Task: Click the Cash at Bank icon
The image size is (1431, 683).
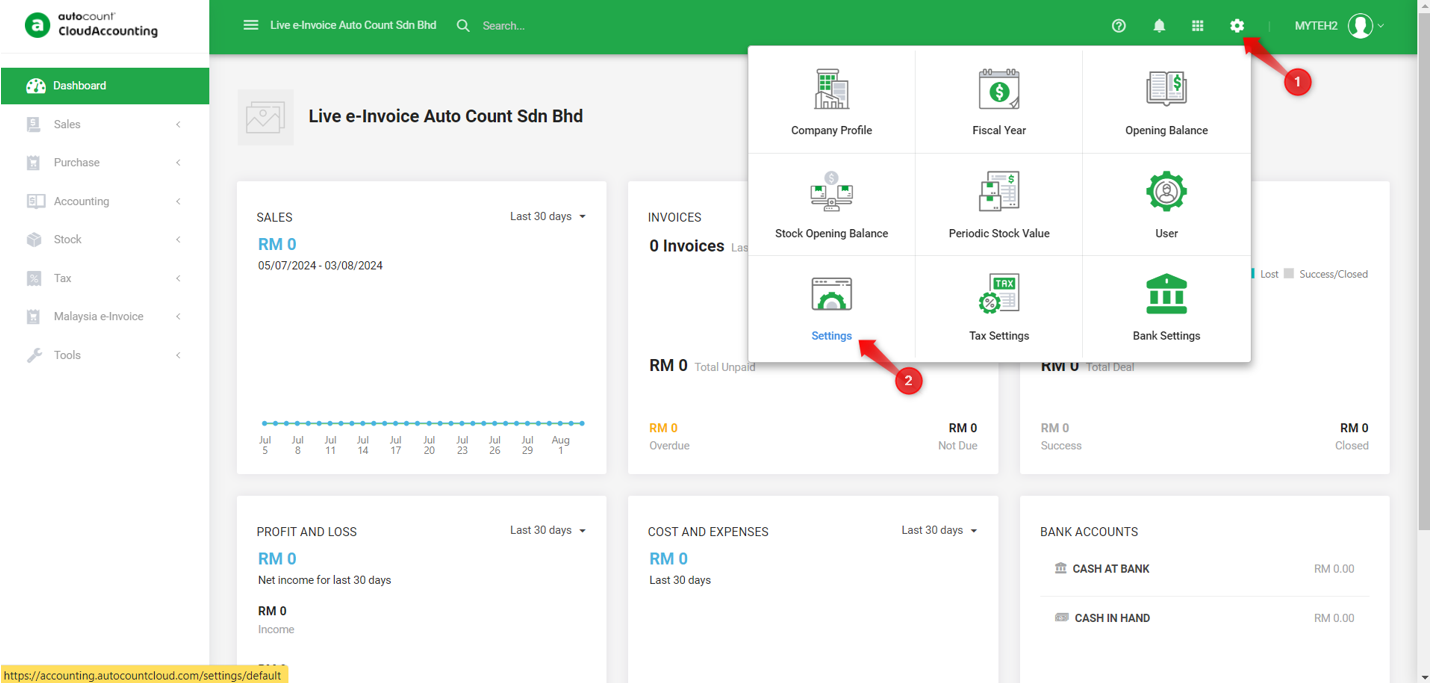Action: (x=1061, y=568)
